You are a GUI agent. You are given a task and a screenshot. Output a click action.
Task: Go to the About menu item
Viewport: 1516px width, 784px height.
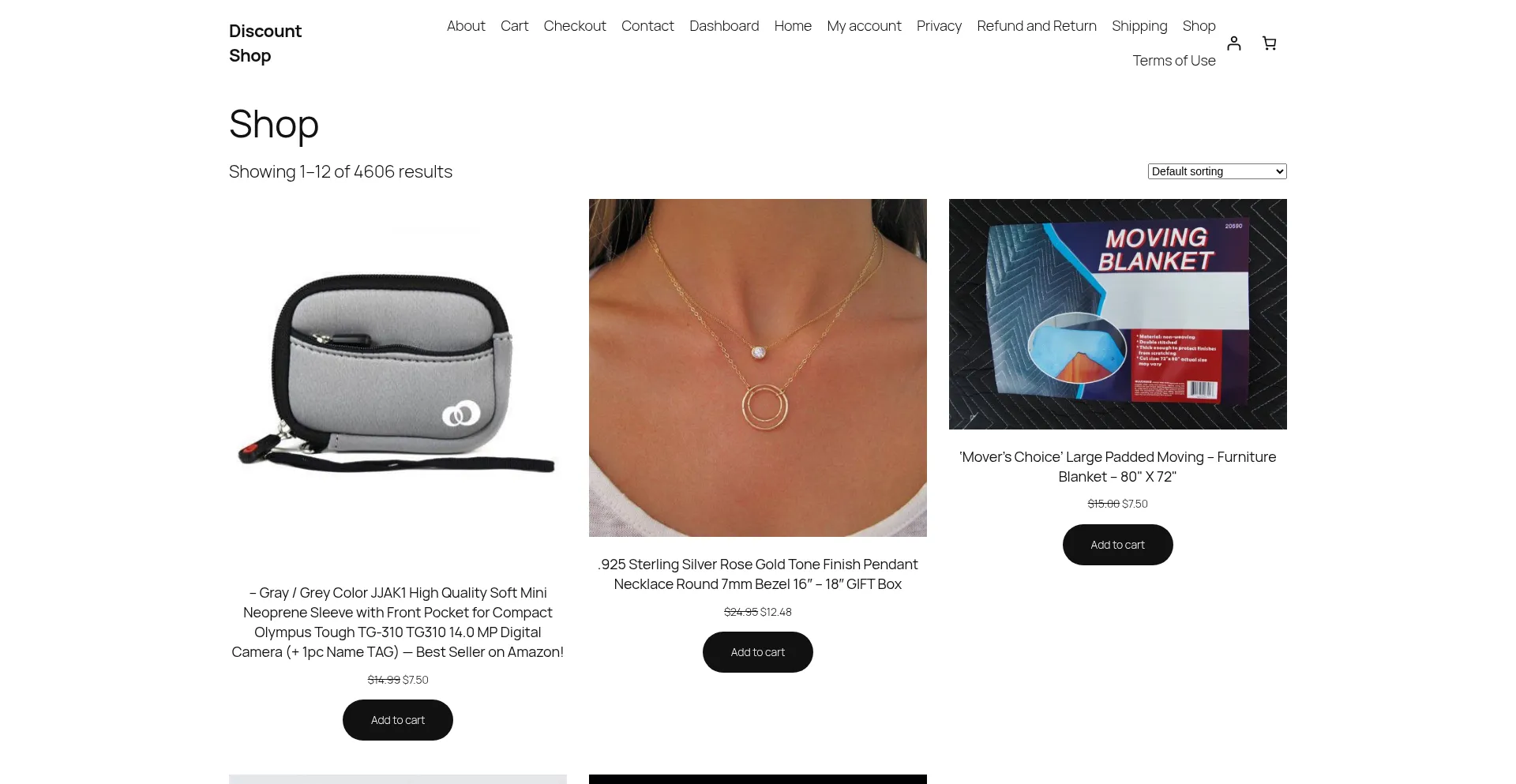[466, 26]
